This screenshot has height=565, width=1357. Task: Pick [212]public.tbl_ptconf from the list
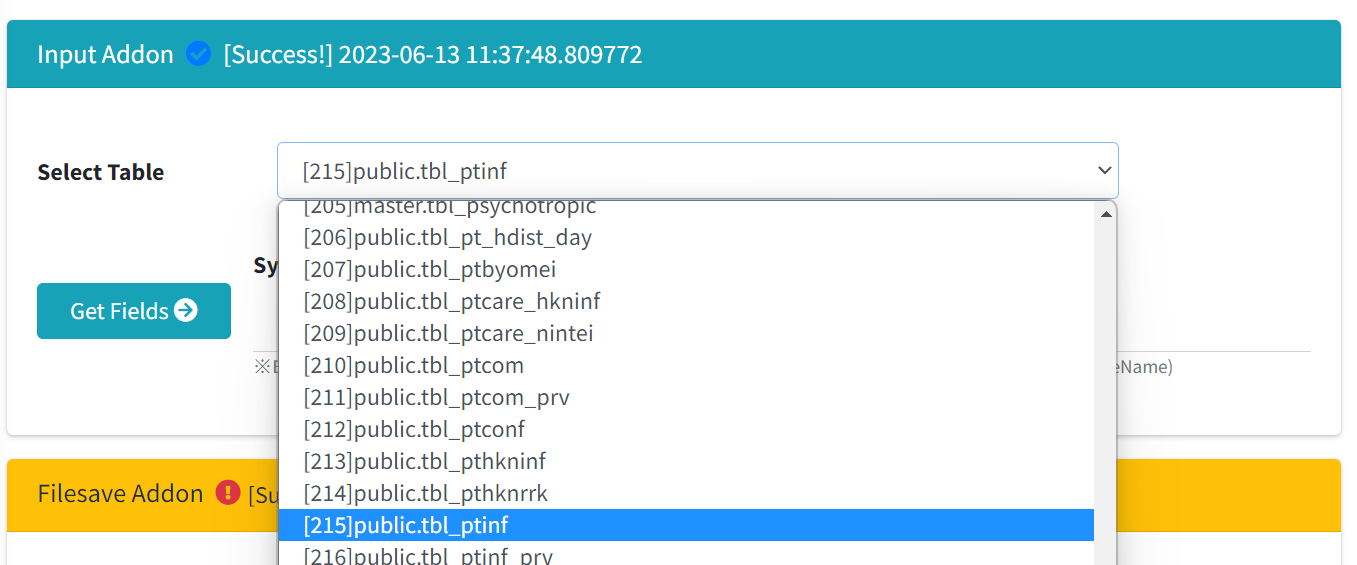coord(686,430)
